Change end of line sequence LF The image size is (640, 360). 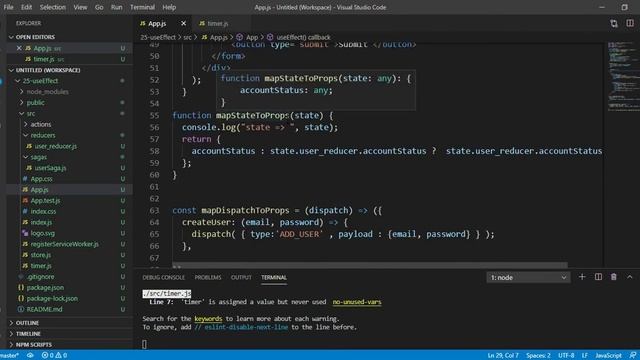(x=584, y=356)
